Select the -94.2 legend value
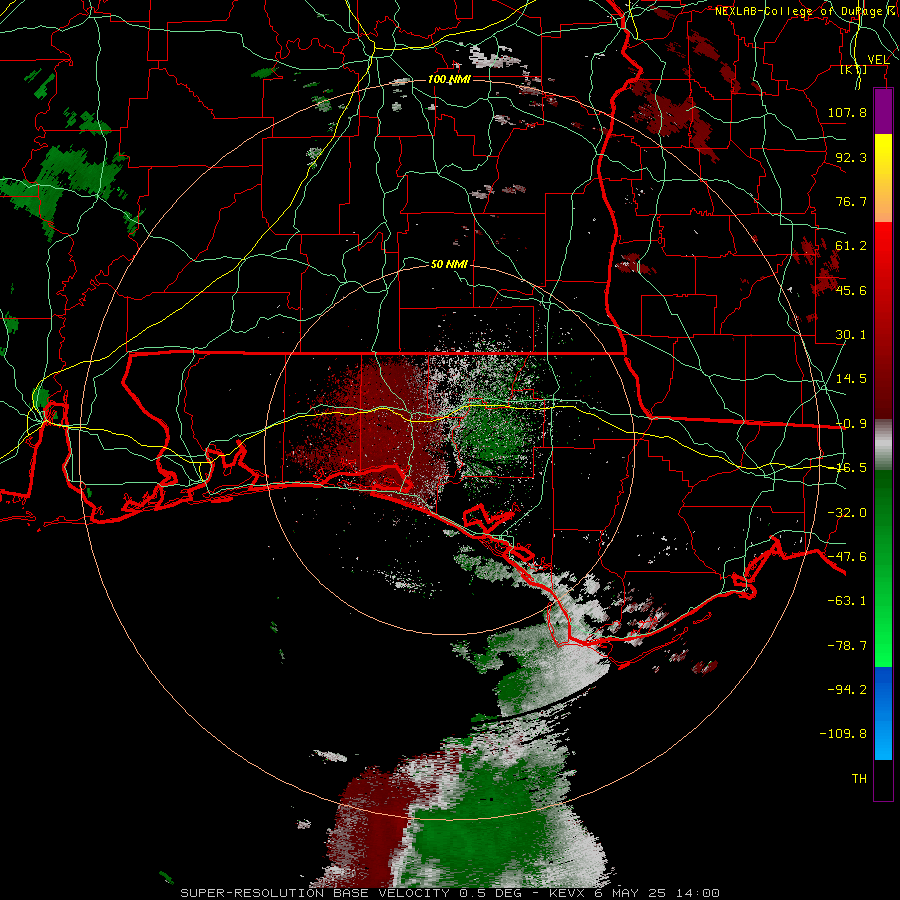This screenshot has height=900, width=900. [x=847, y=690]
